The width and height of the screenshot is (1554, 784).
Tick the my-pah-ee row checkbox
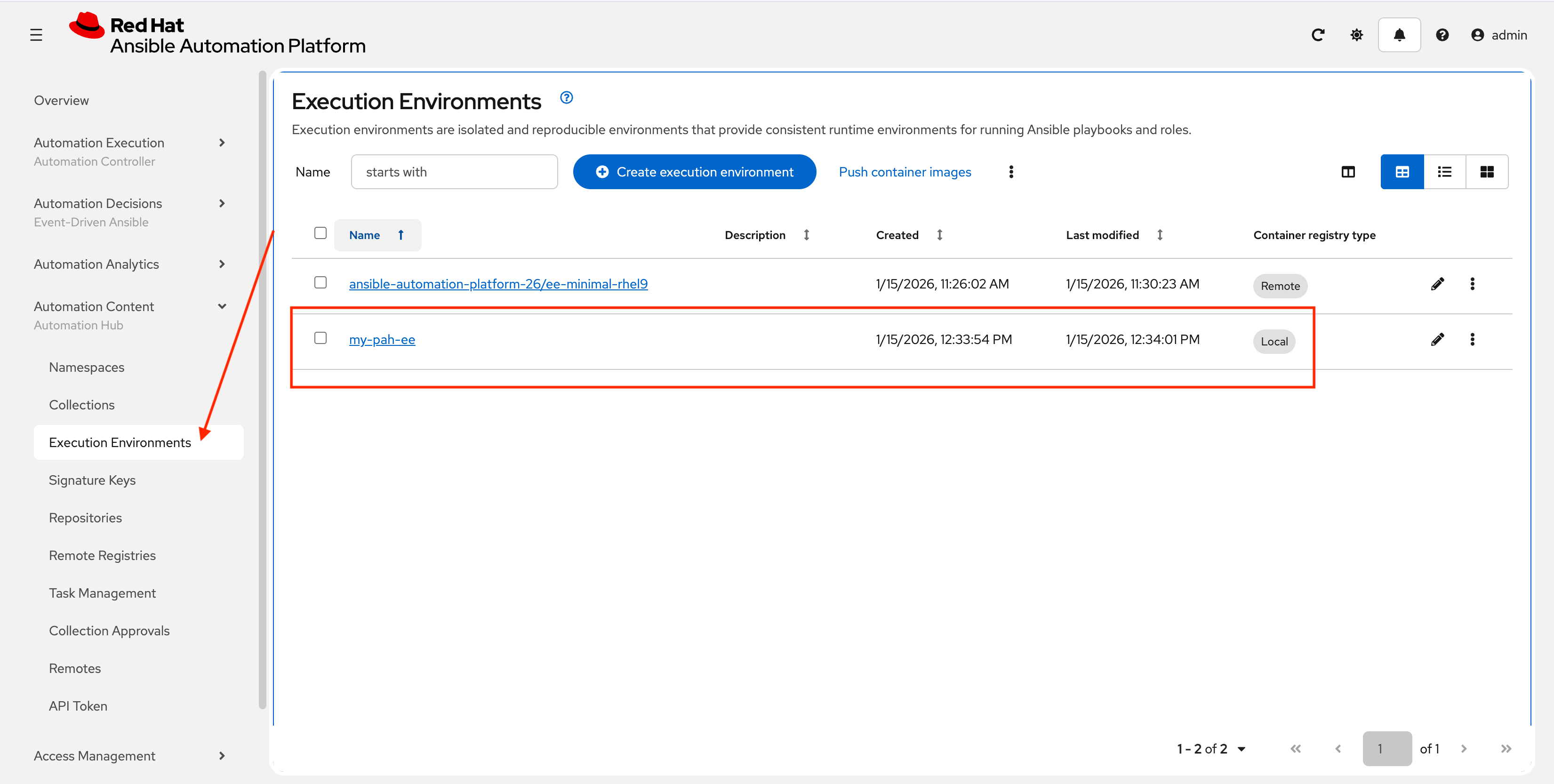coord(320,338)
